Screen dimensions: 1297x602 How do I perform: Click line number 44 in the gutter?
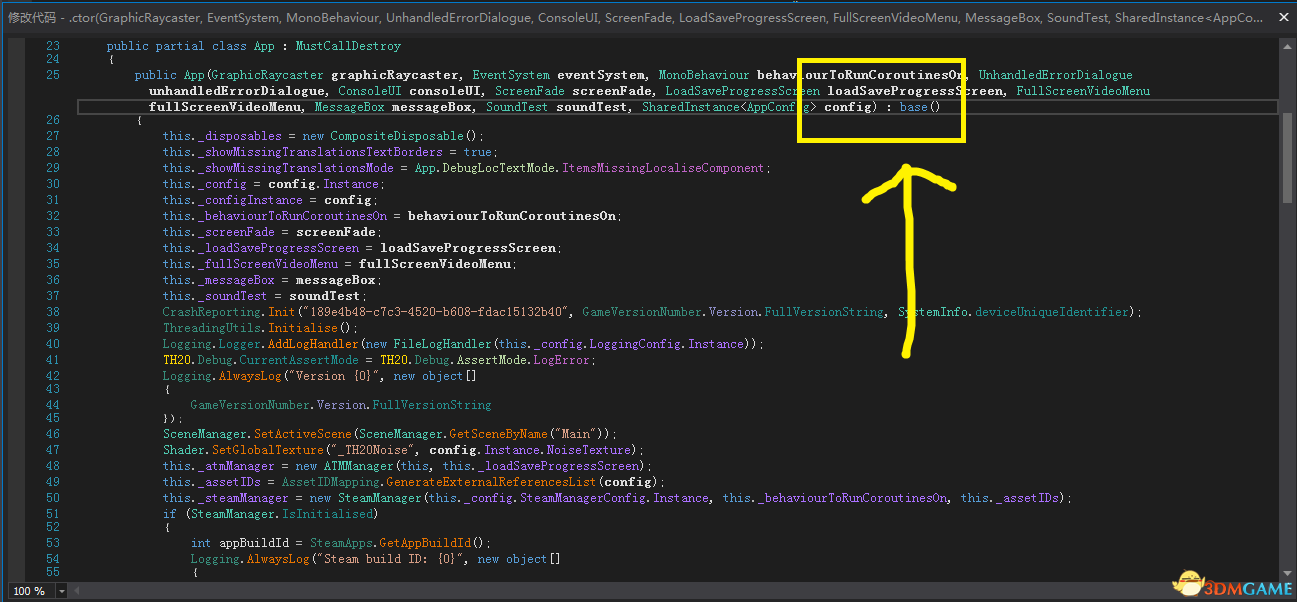click(x=53, y=405)
